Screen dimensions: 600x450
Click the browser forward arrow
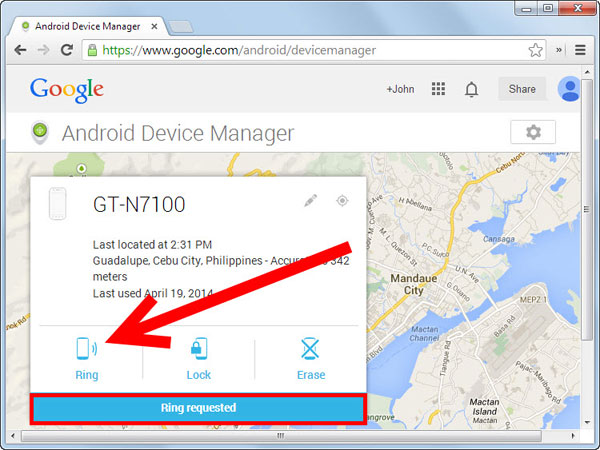click(x=43, y=50)
